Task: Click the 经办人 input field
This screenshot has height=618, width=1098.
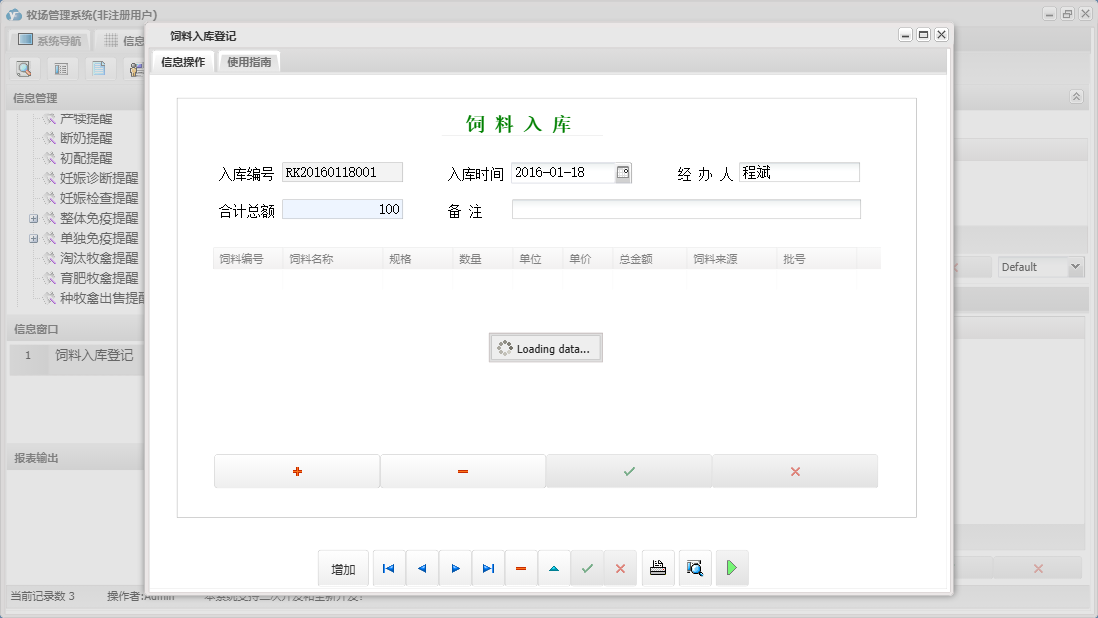Action: (799, 172)
